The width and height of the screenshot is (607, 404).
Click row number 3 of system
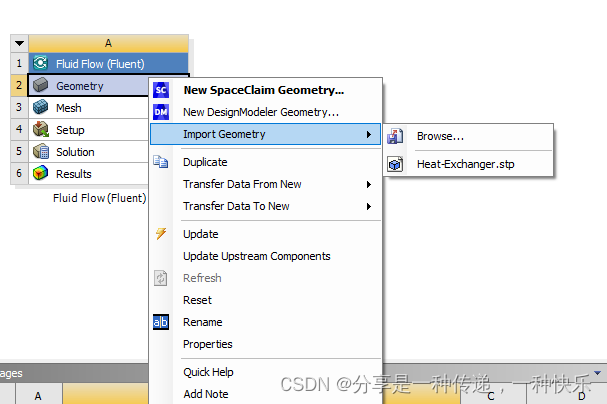click(19, 107)
